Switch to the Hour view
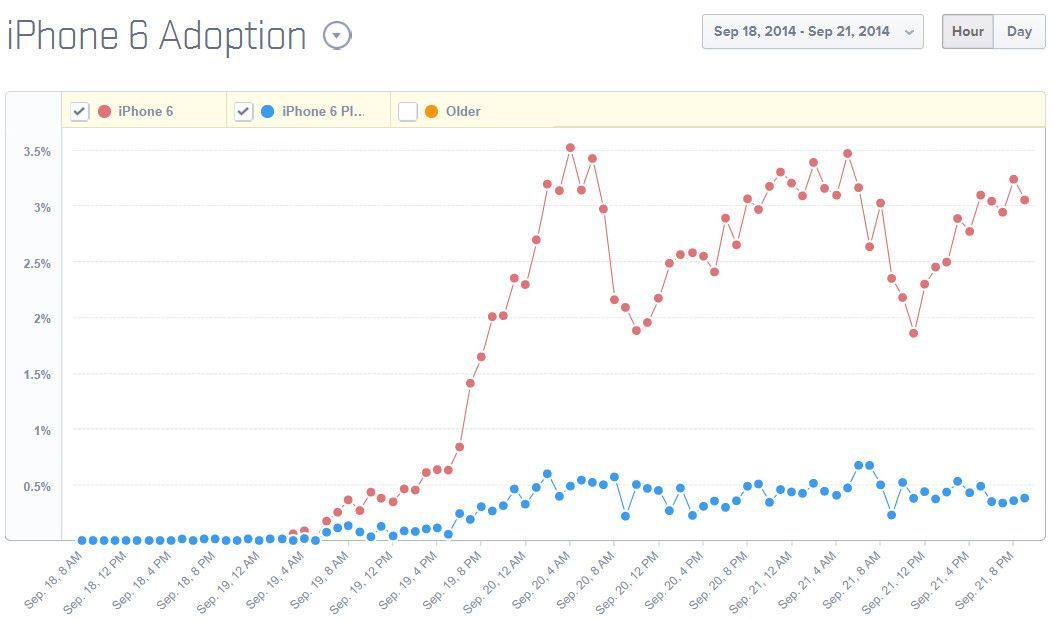This screenshot has height=620, width=1054. 967,32
